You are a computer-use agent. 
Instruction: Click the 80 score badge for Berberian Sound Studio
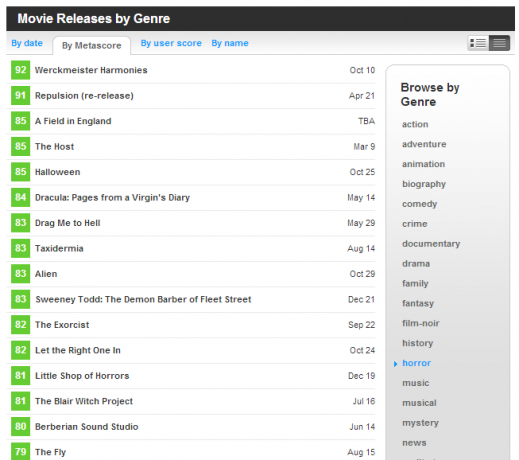(x=20, y=426)
